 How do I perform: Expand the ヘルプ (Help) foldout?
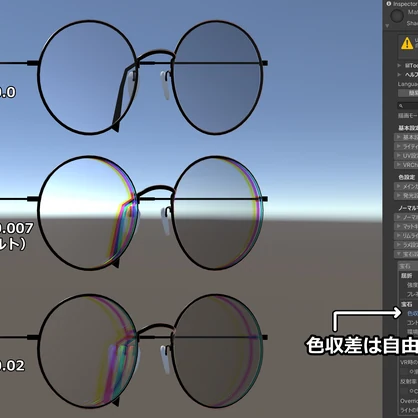[x=399, y=74]
